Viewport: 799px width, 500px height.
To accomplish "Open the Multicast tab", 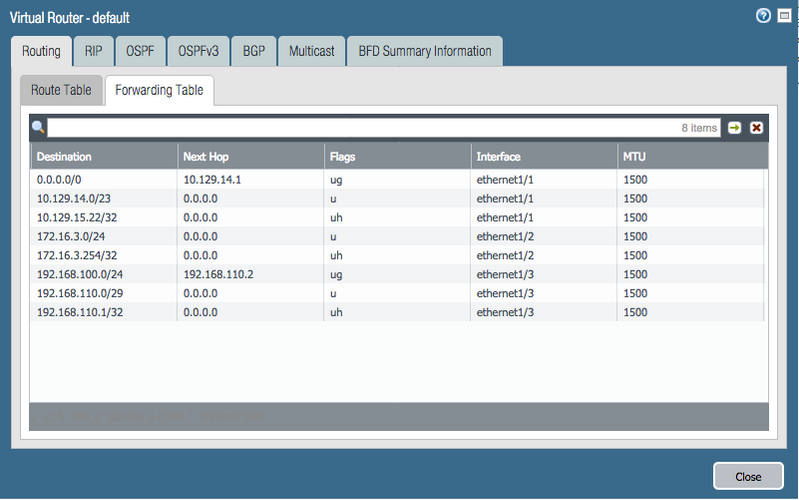I will 311,51.
